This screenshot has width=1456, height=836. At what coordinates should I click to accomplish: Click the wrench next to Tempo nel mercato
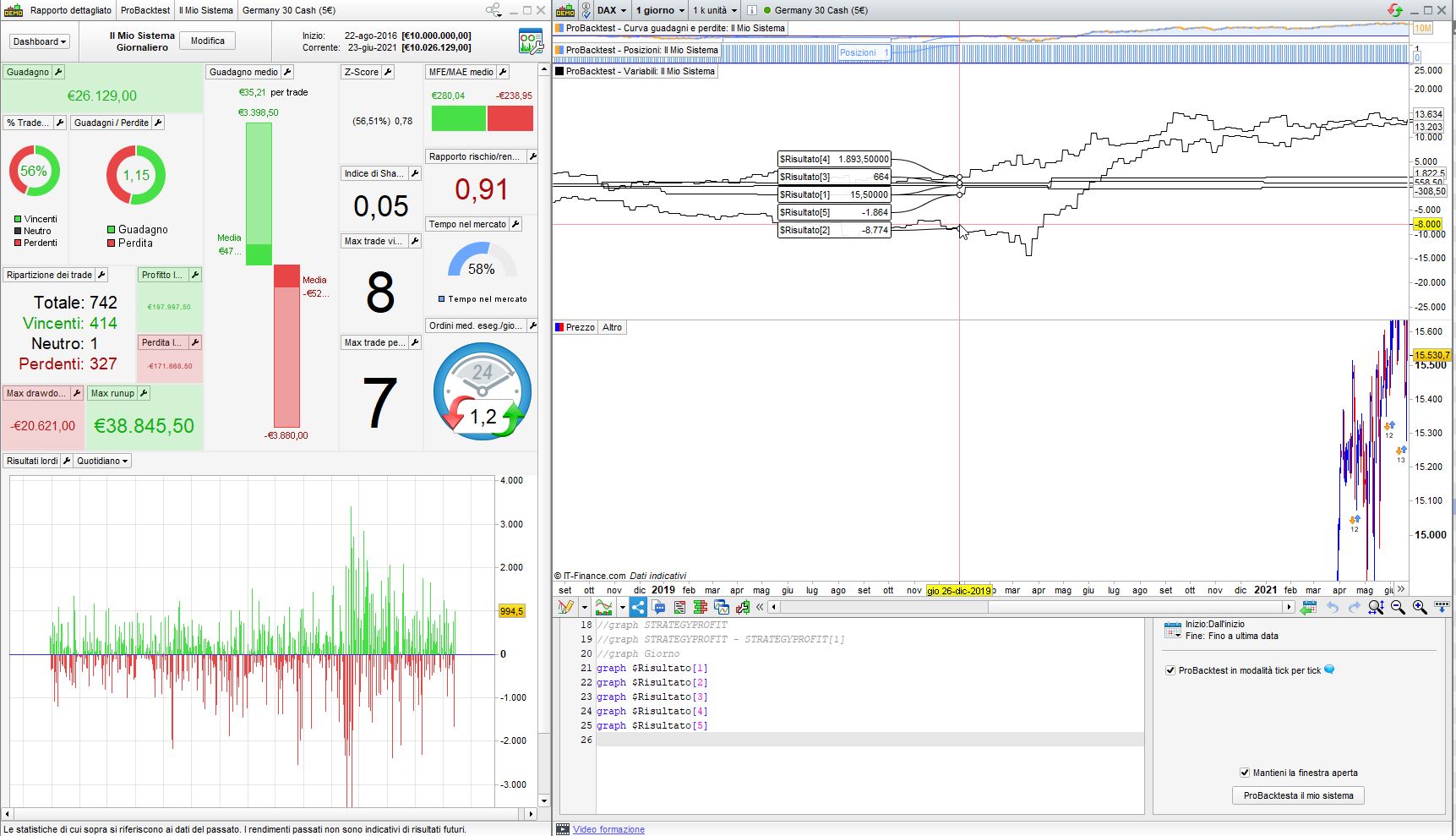tap(515, 224)
